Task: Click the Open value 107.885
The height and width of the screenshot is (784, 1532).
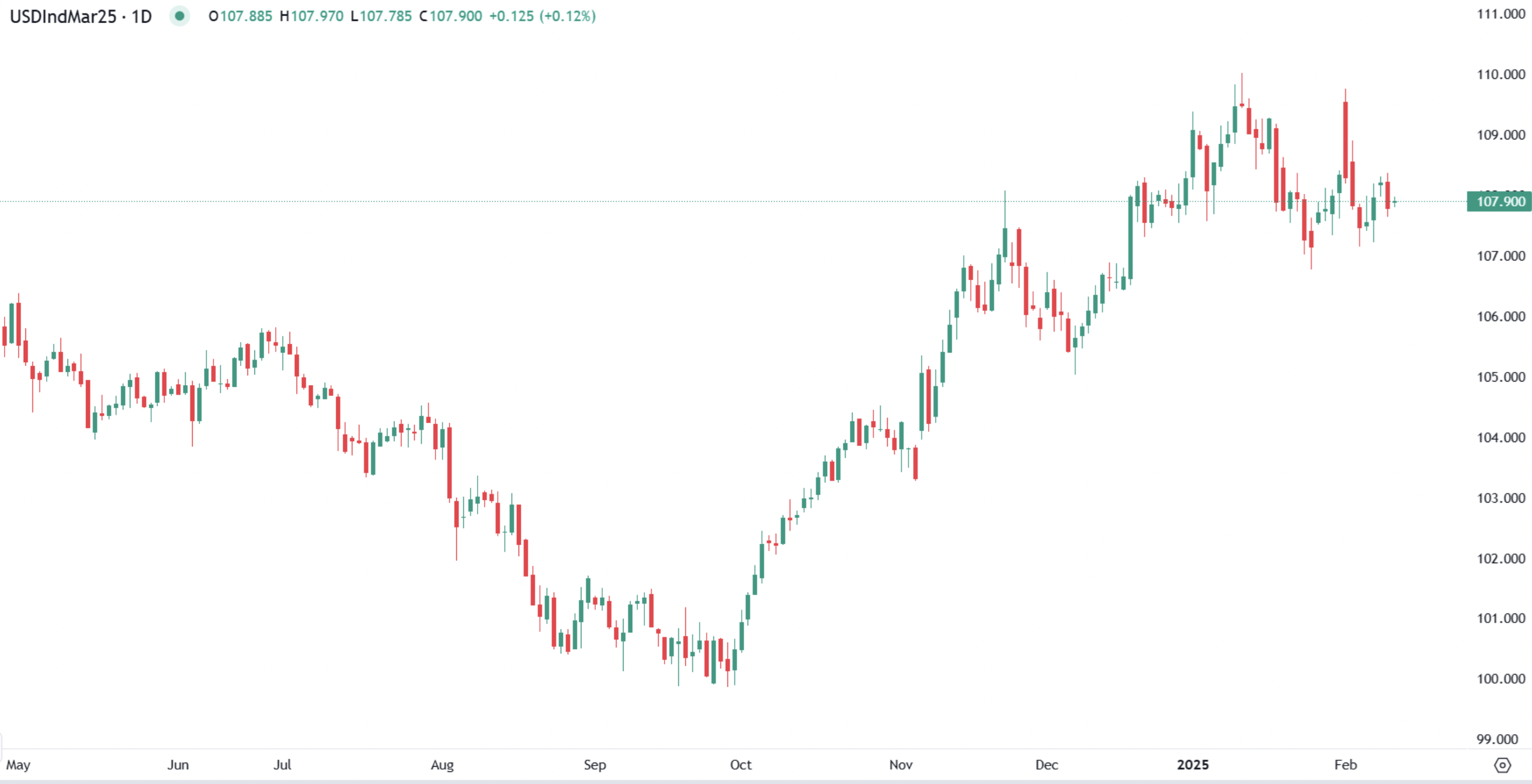Action: pyautogui.click(x=246, y=16)
